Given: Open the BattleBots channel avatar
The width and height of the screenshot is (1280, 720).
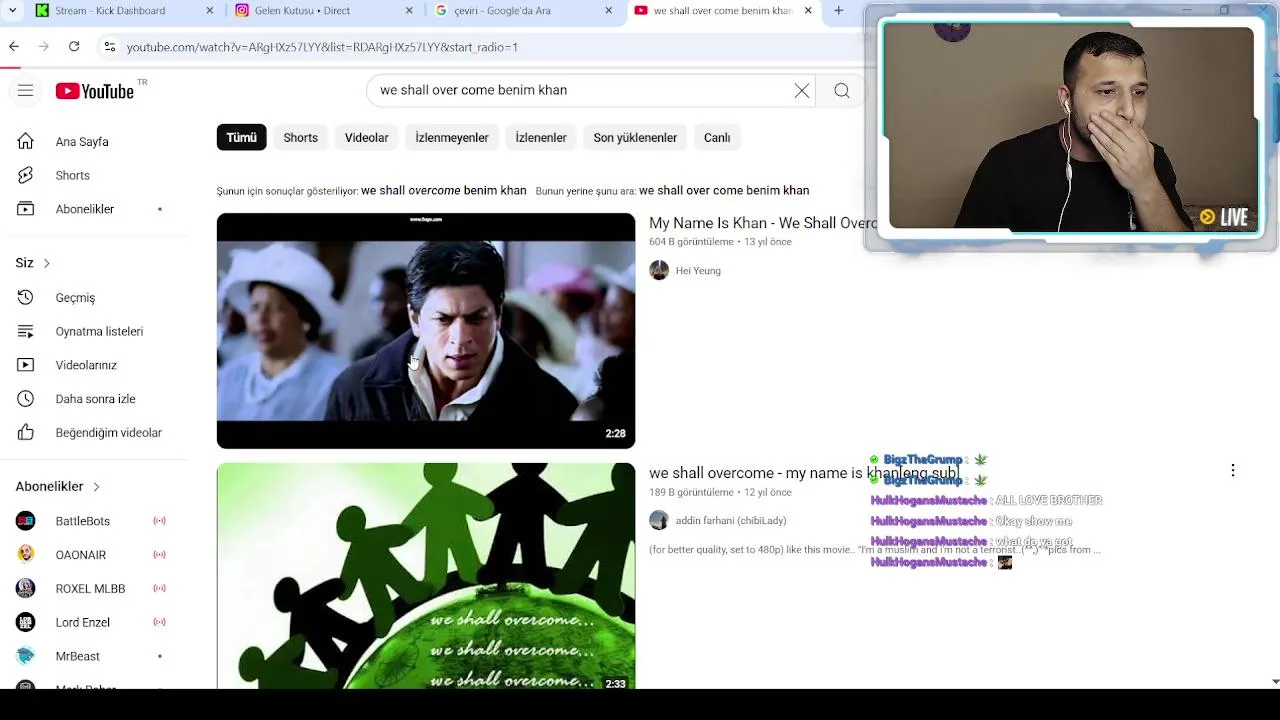Looking at the screenshot, I should [x=25, y=521].
